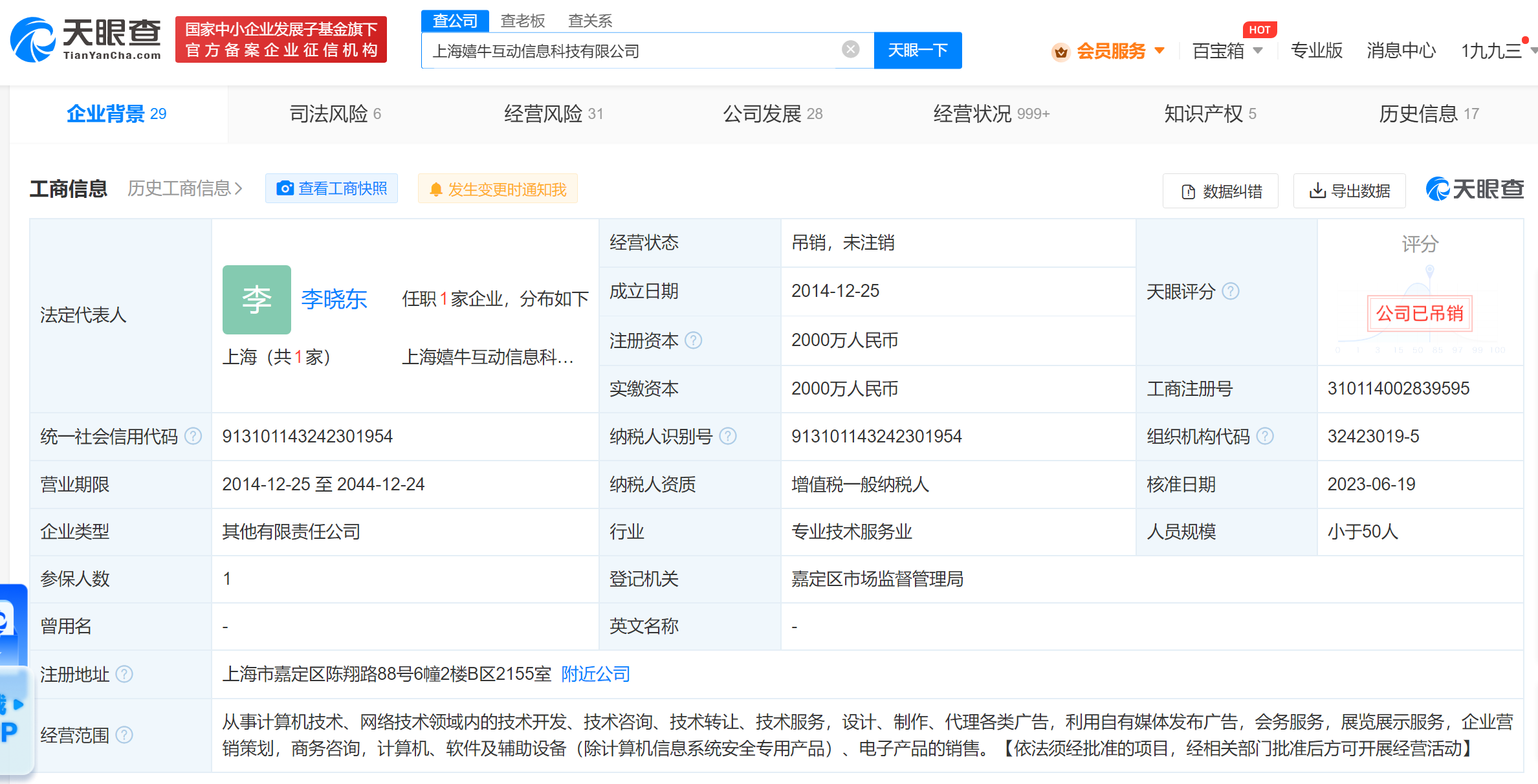Click help icon beside 纳税人识别号

pos(728,436)
